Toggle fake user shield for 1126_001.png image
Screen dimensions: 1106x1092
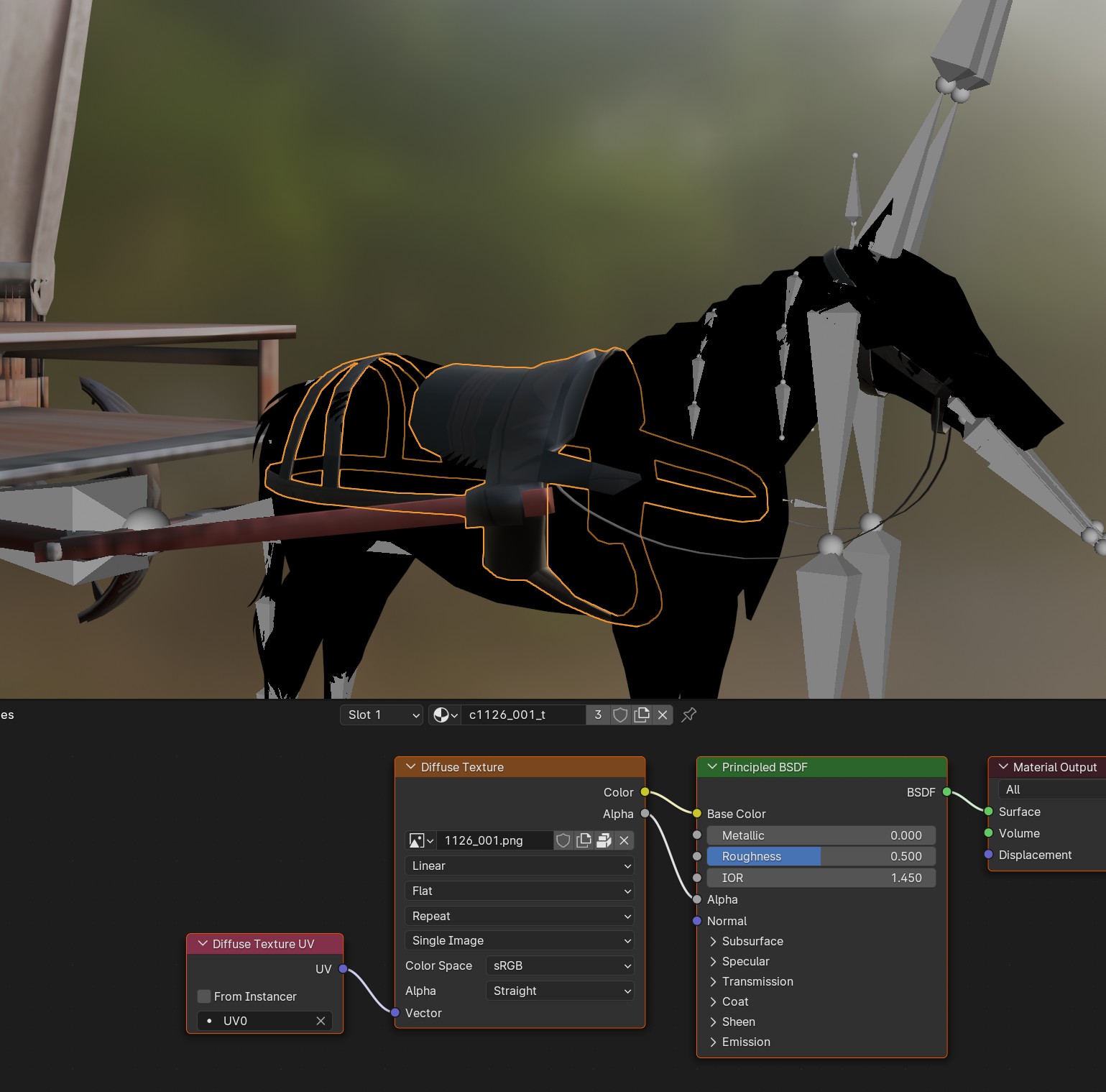tap(563, 840)
